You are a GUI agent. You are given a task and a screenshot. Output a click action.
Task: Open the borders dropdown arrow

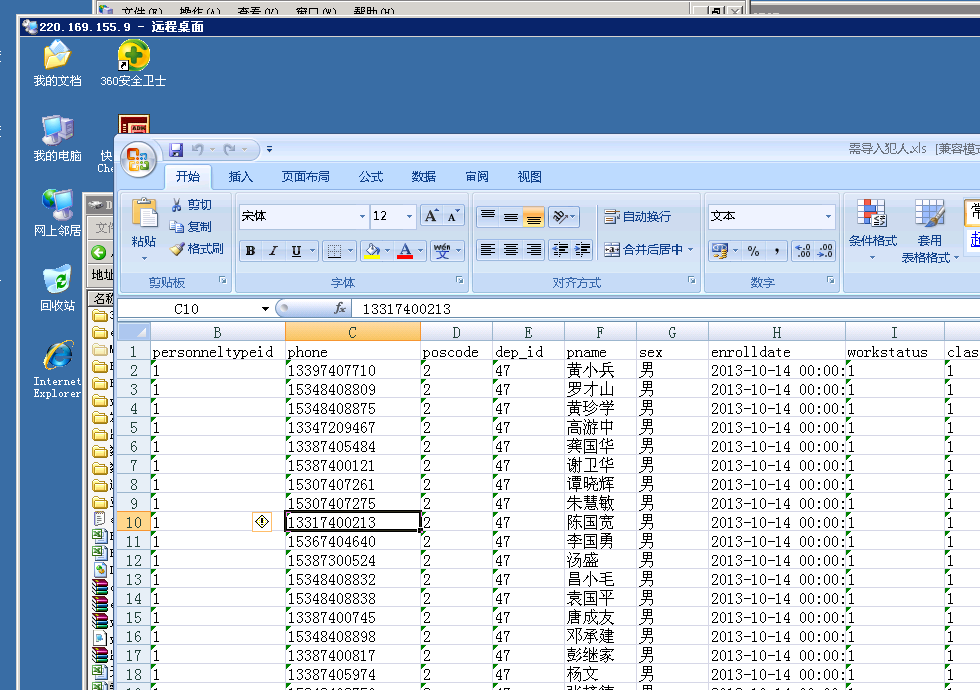(351, 251)
